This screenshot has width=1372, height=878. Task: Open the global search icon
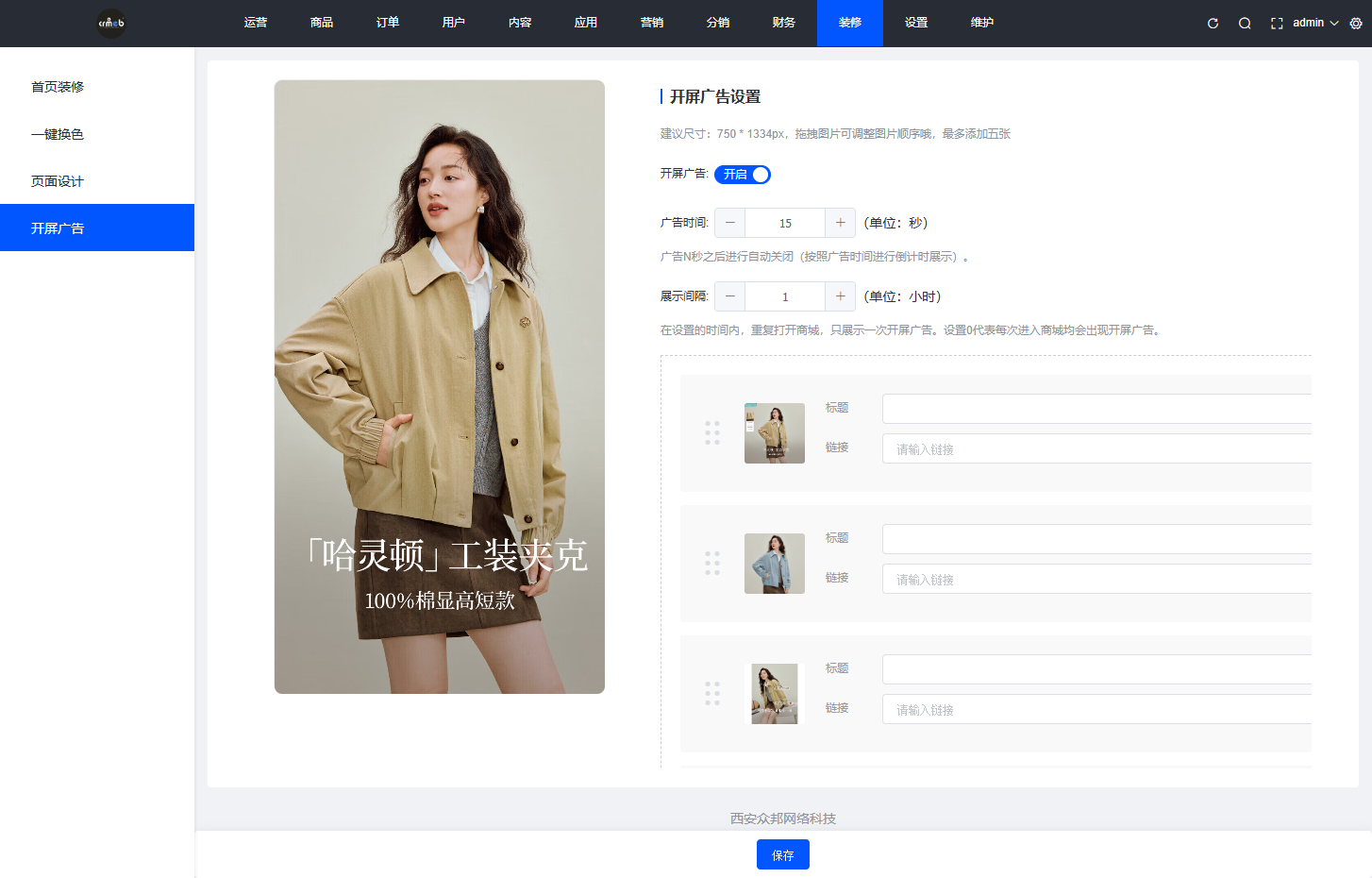[1245, 23]
